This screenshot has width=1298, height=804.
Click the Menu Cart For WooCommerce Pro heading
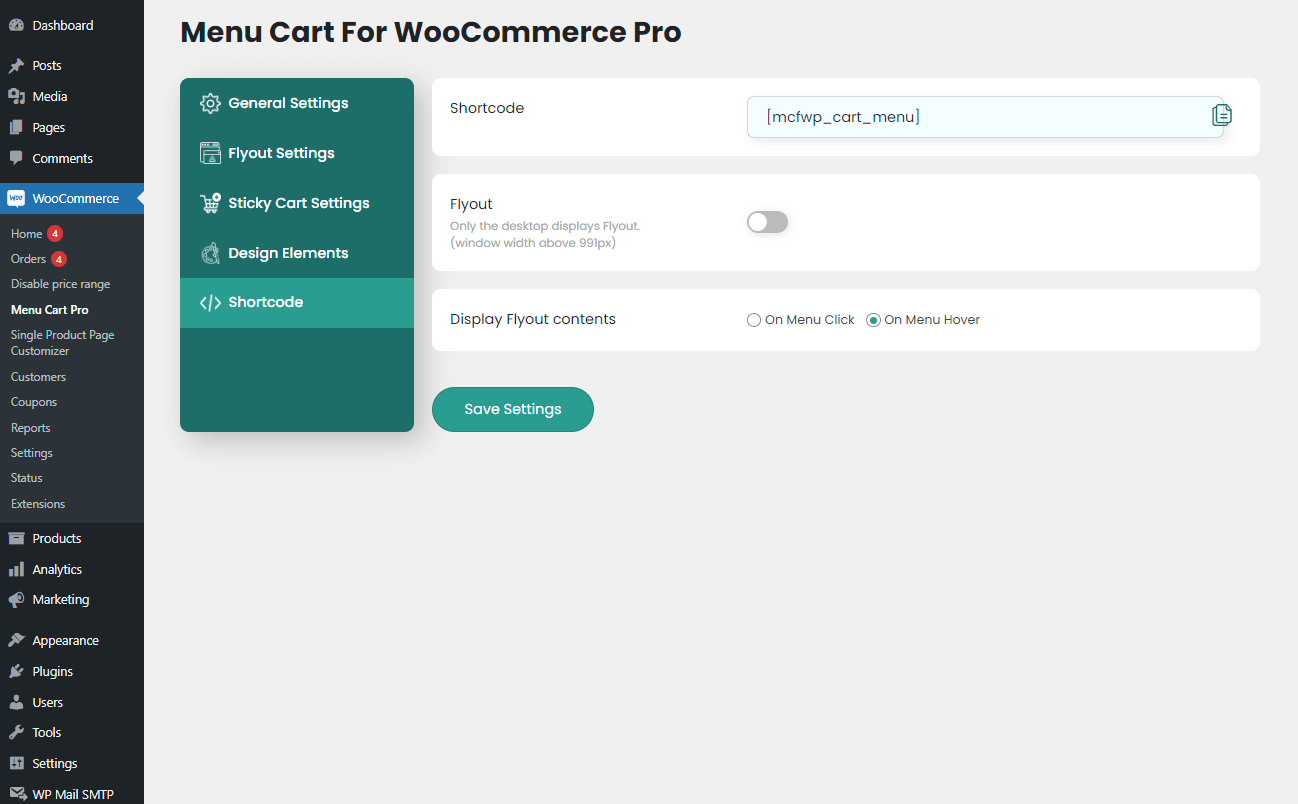click(431, 32)
